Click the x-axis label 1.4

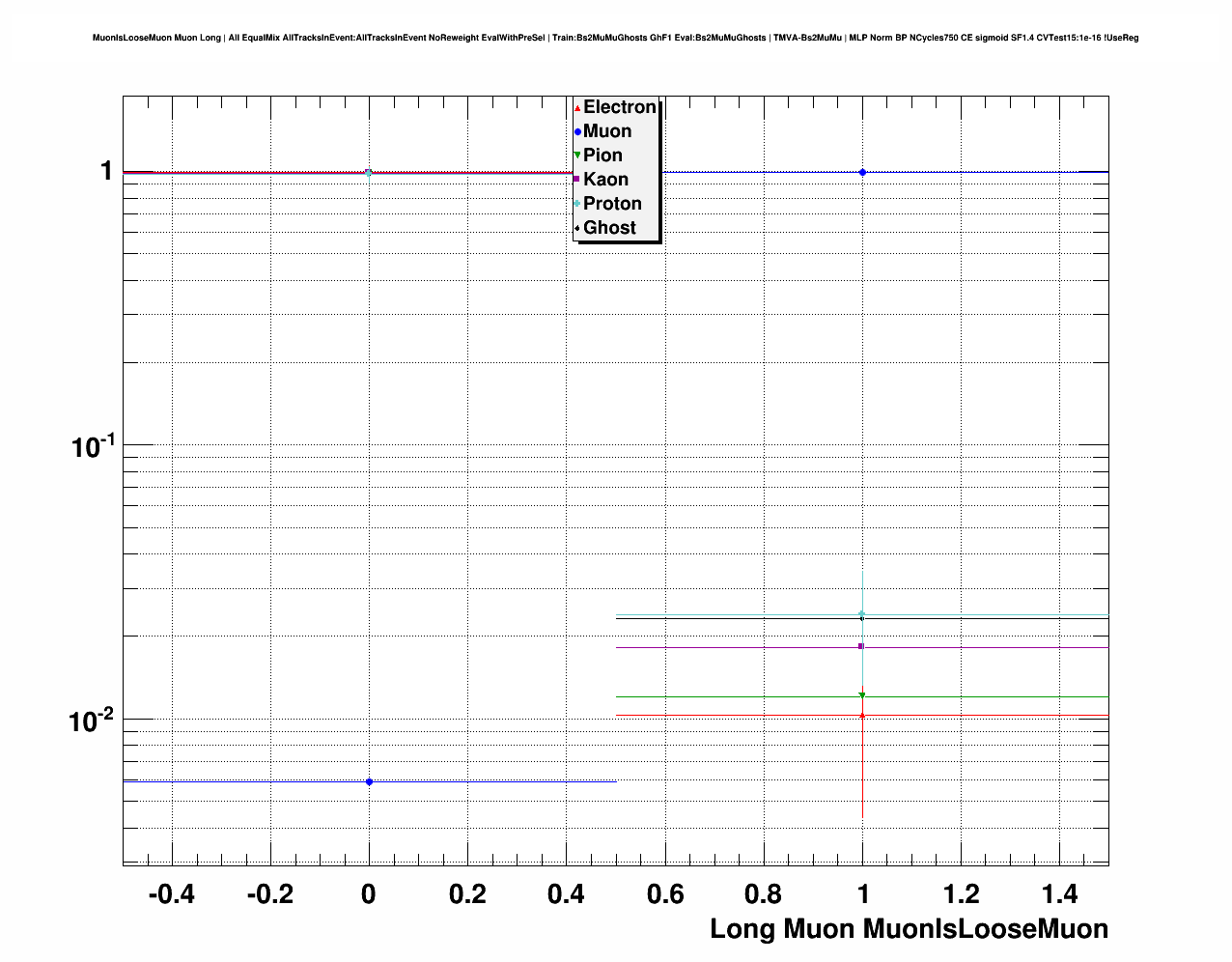point(1060,894)
